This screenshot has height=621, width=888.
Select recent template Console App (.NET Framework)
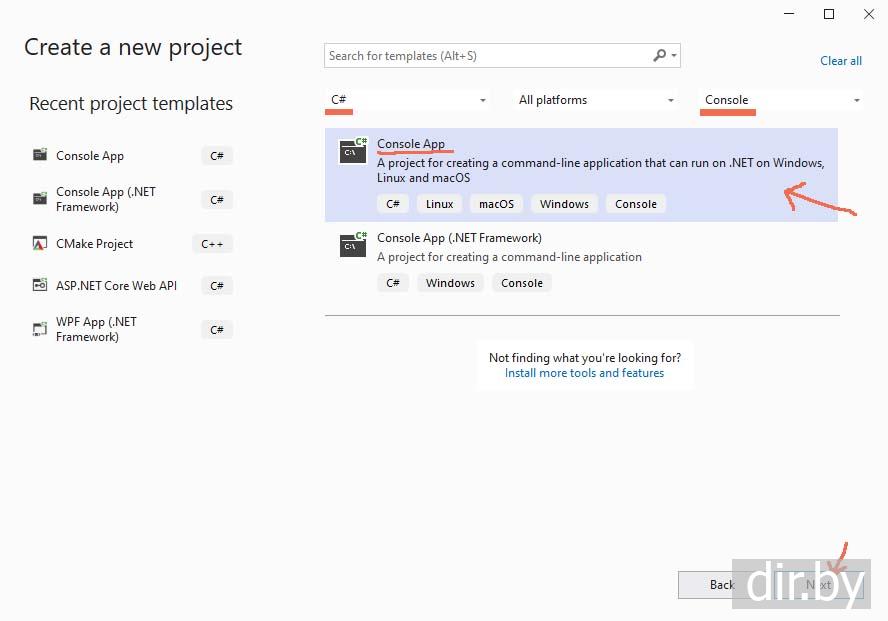(133, 199)
